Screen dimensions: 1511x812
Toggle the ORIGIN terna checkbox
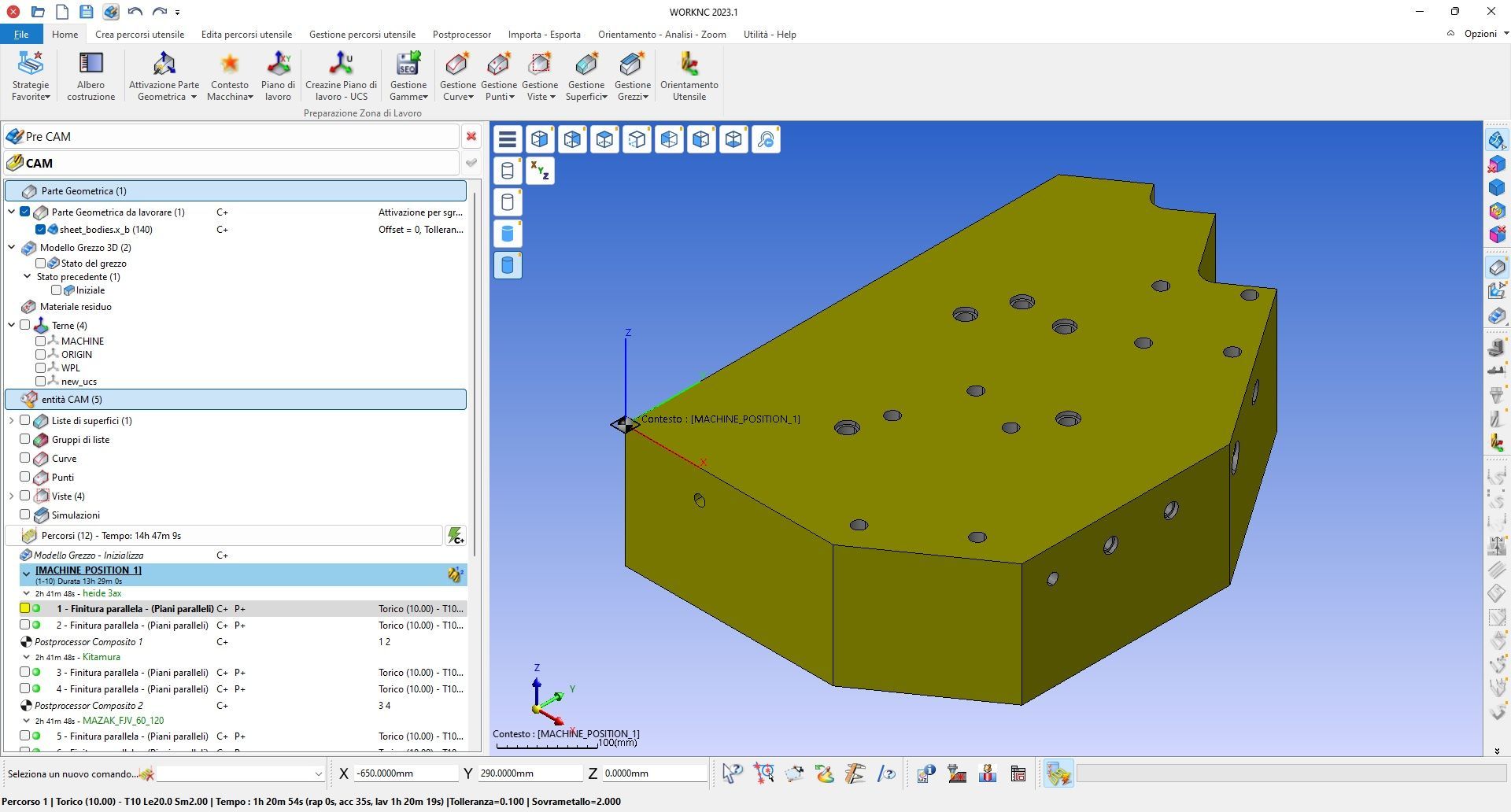pyautogui.click(x=41, y=355)
